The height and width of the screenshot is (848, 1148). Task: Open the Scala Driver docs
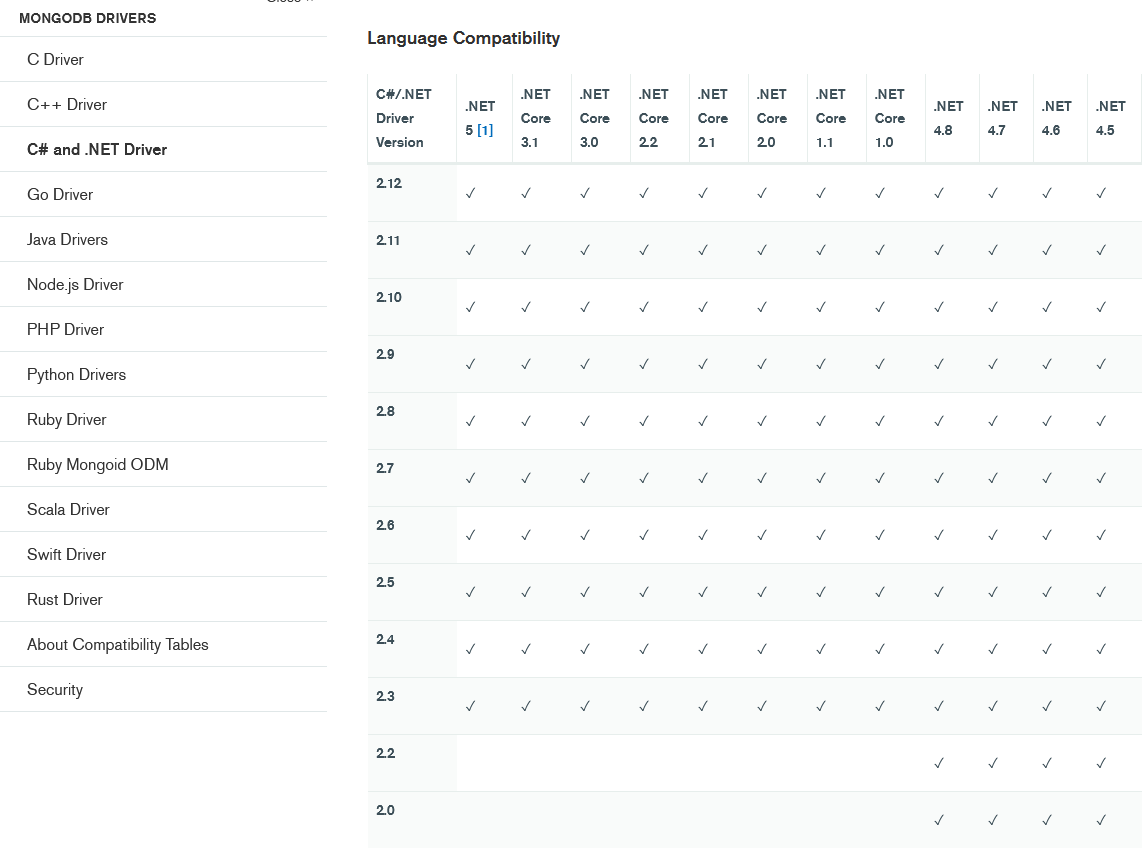pos(68,509)
